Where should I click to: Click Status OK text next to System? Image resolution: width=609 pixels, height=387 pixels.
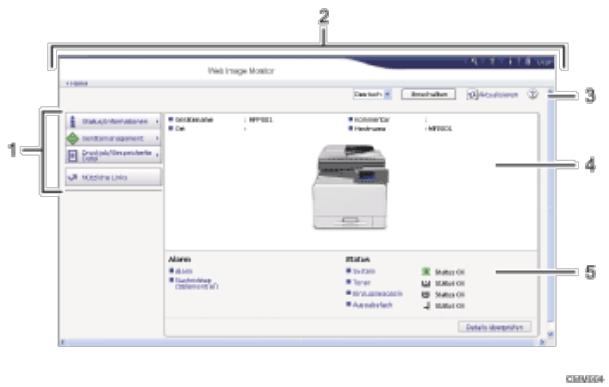point(450,272)
